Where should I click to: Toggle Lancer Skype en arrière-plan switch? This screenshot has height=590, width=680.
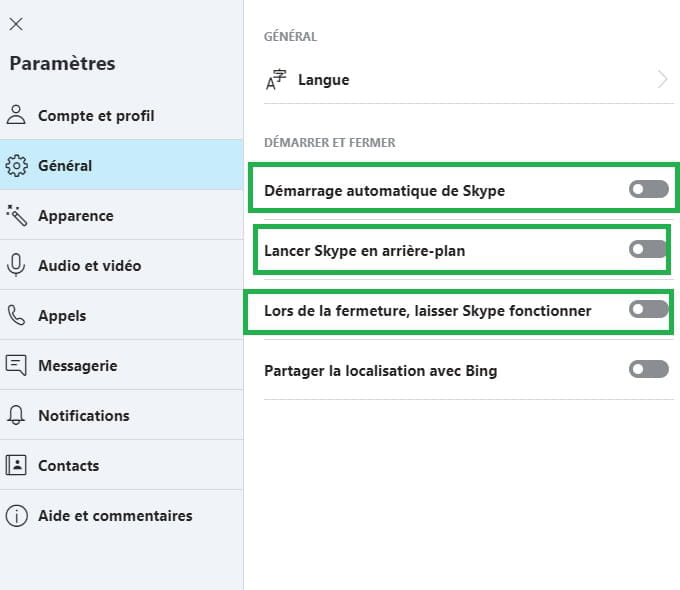point(648,249)
